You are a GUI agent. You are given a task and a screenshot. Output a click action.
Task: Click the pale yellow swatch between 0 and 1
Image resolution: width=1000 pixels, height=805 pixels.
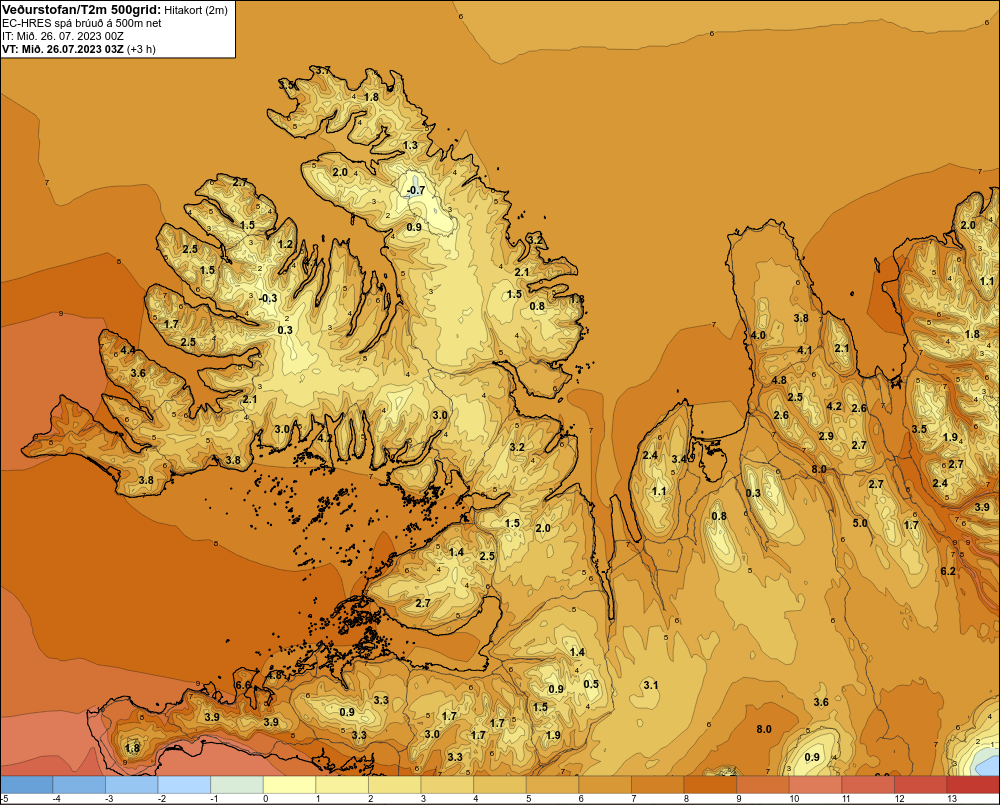(289, 785)
